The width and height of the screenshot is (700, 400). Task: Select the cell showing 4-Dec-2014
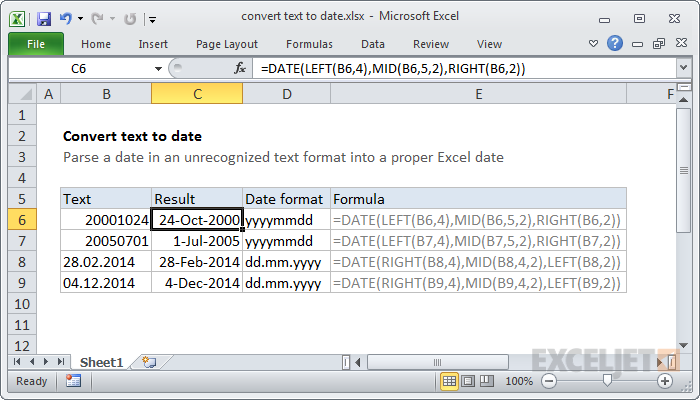(197, 283)
